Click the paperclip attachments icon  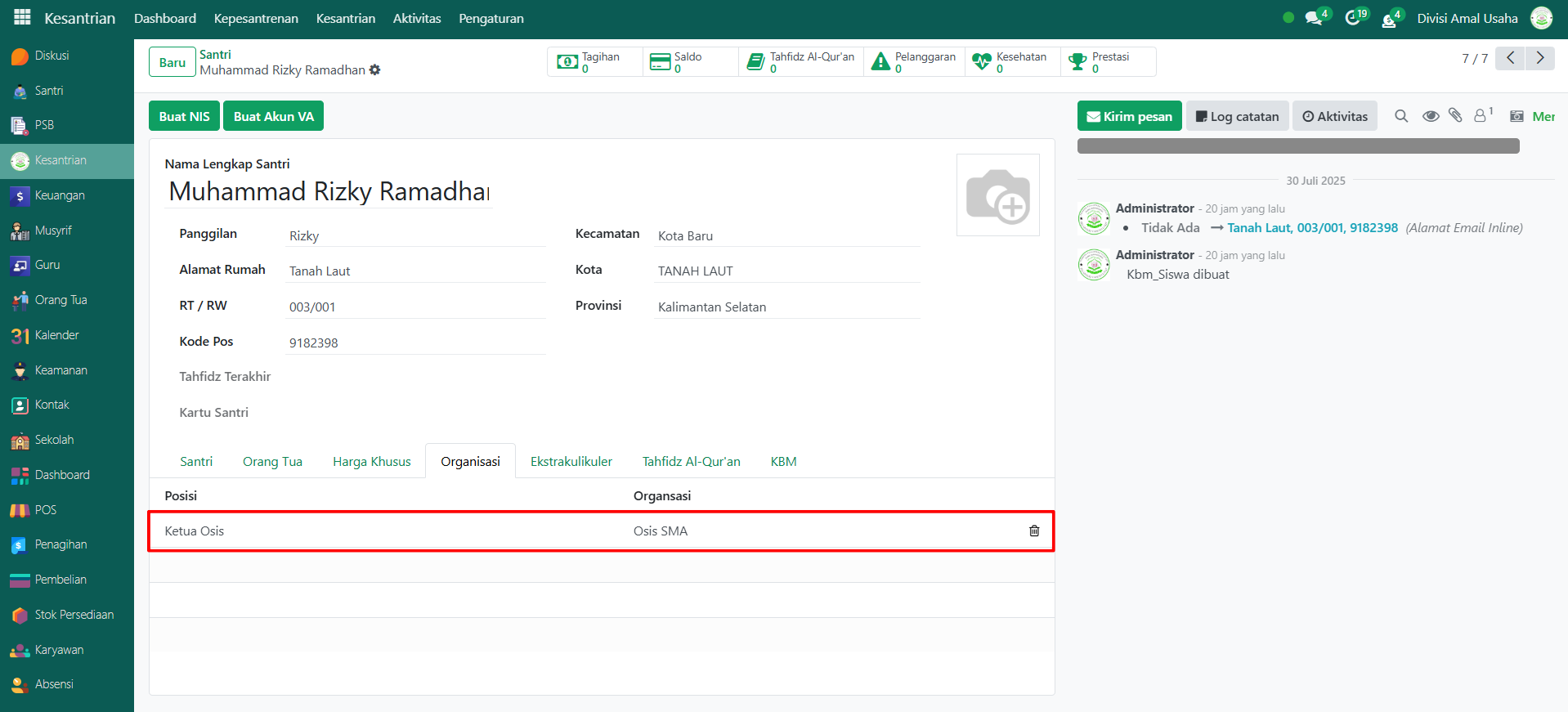(x=1455, y=116)
